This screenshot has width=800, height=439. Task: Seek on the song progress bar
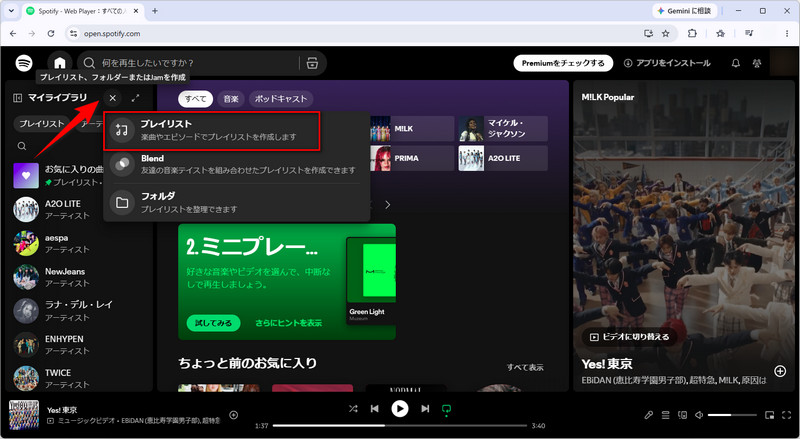400,426
